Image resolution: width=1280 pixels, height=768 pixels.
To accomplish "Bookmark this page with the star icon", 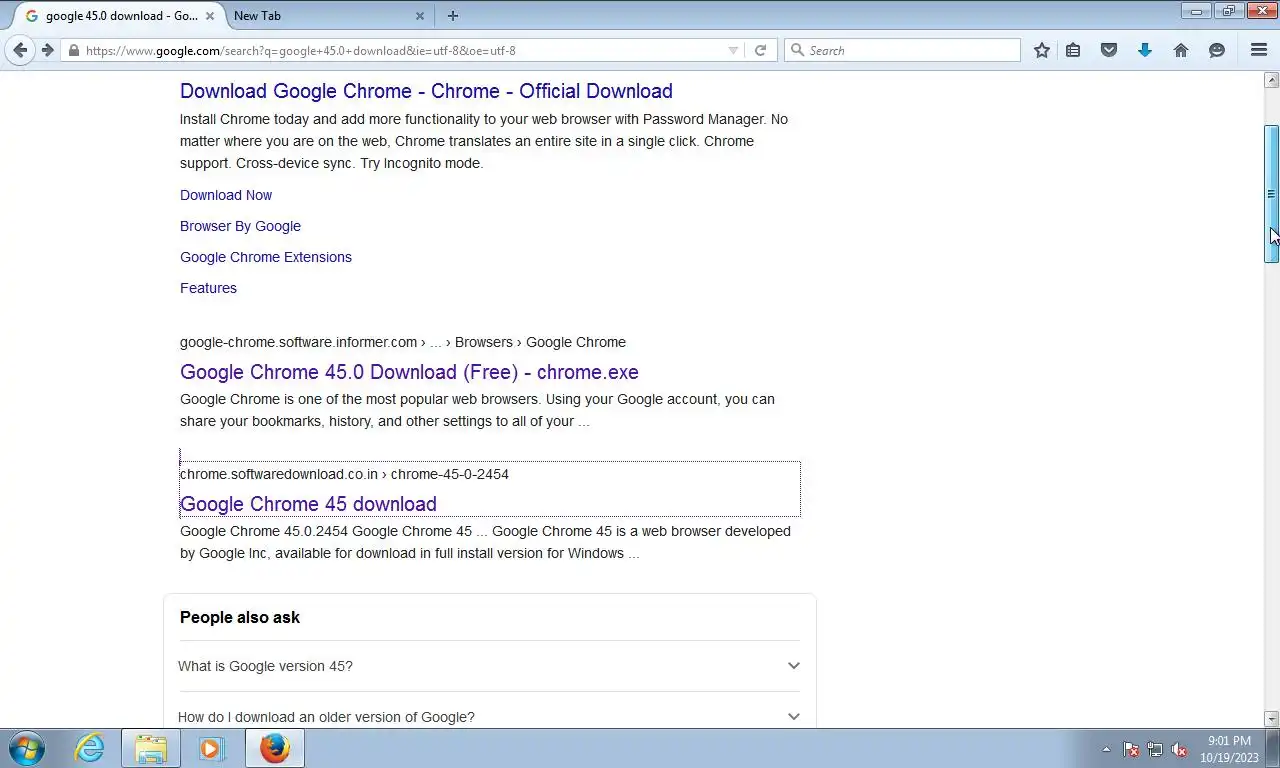I will 1042,50.
